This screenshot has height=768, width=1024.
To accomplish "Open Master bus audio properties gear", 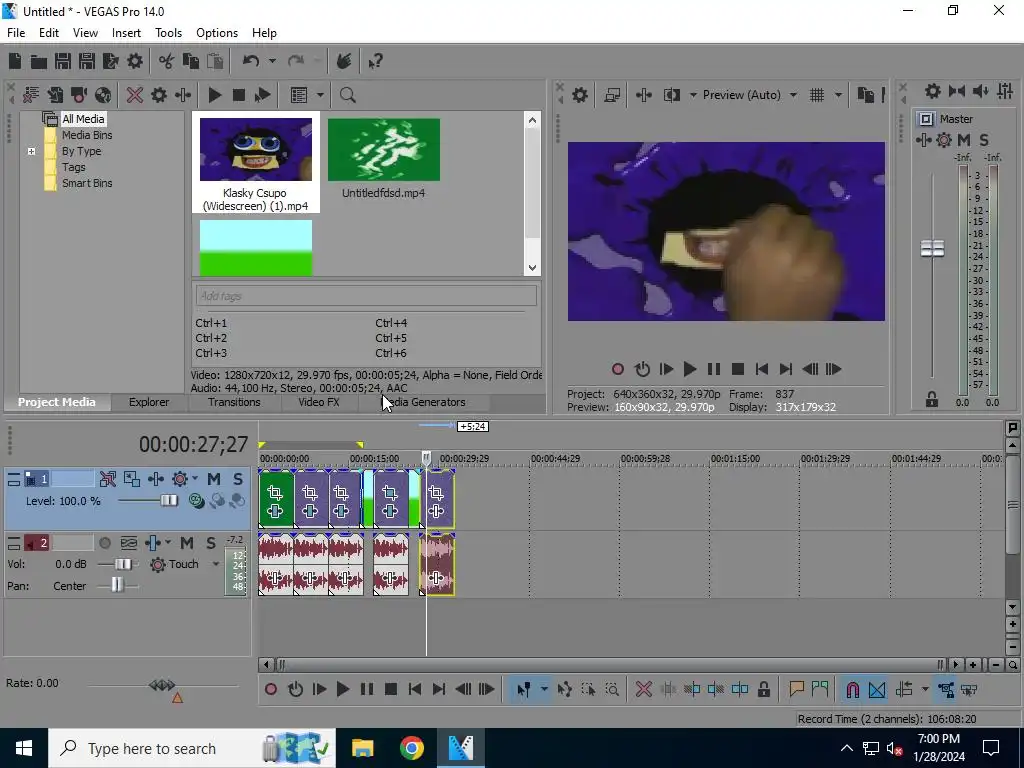I will point(933,91).
